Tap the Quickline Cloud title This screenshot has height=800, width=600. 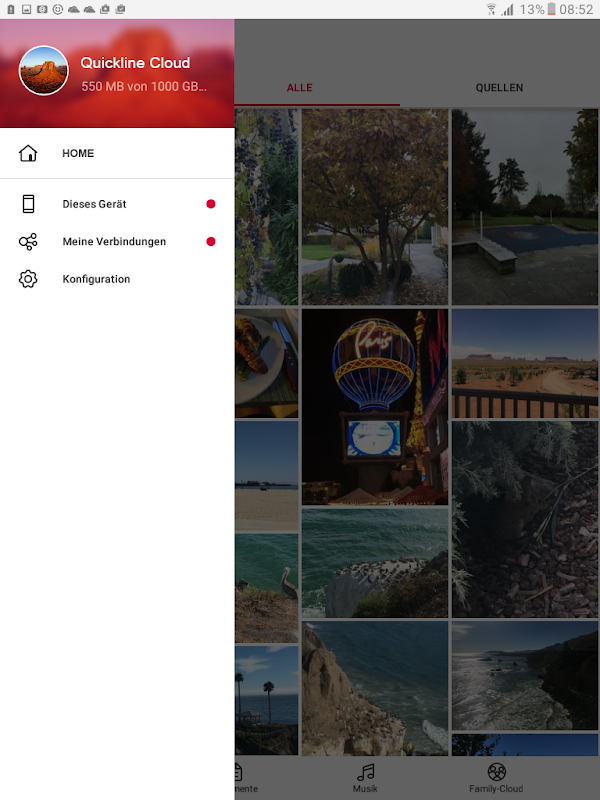(135, 63)
